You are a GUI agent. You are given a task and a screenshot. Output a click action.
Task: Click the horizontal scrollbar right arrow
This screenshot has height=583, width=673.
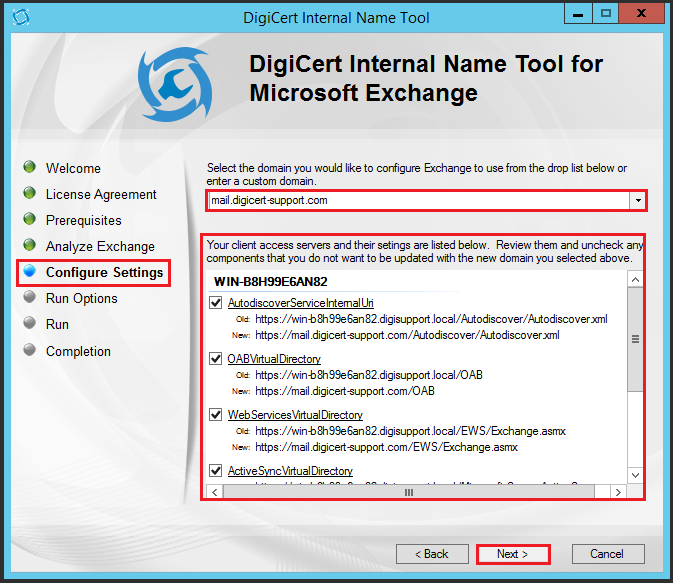618,492
